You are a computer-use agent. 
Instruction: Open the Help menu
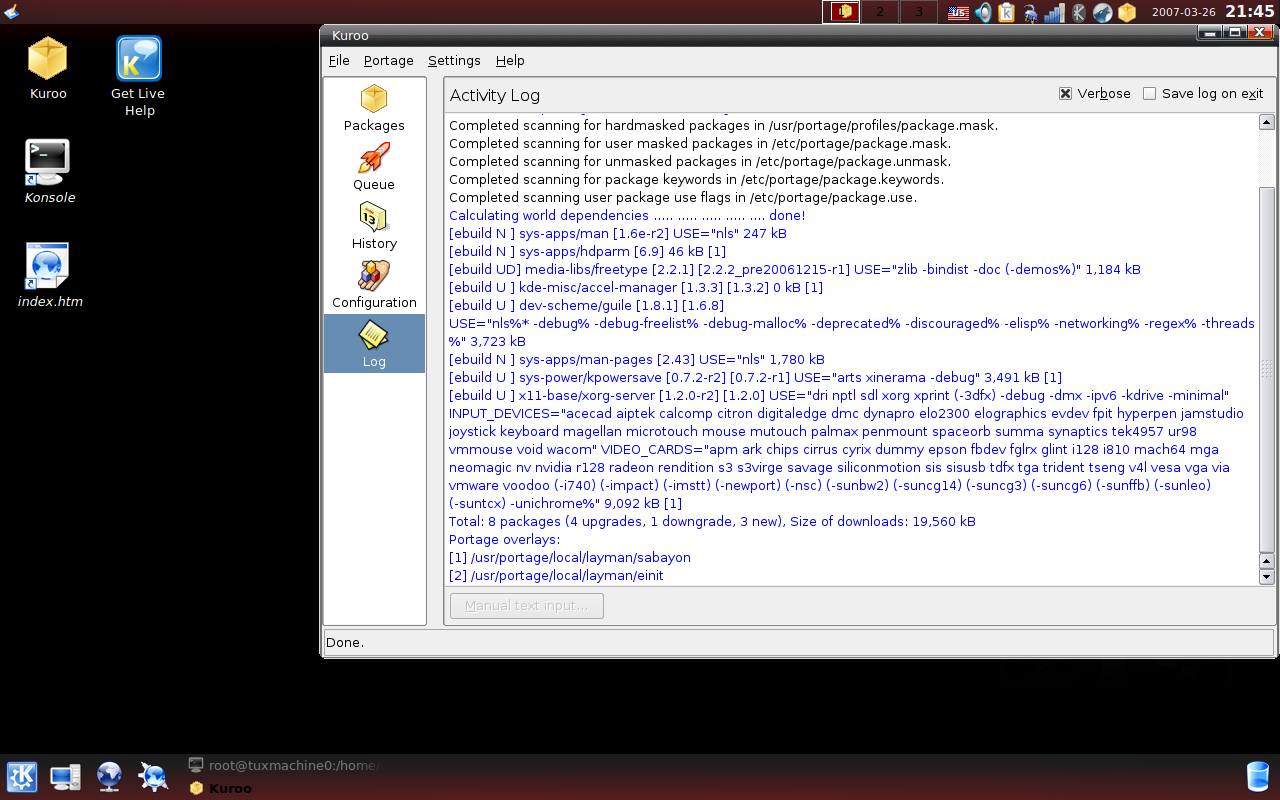click(510, 61)
